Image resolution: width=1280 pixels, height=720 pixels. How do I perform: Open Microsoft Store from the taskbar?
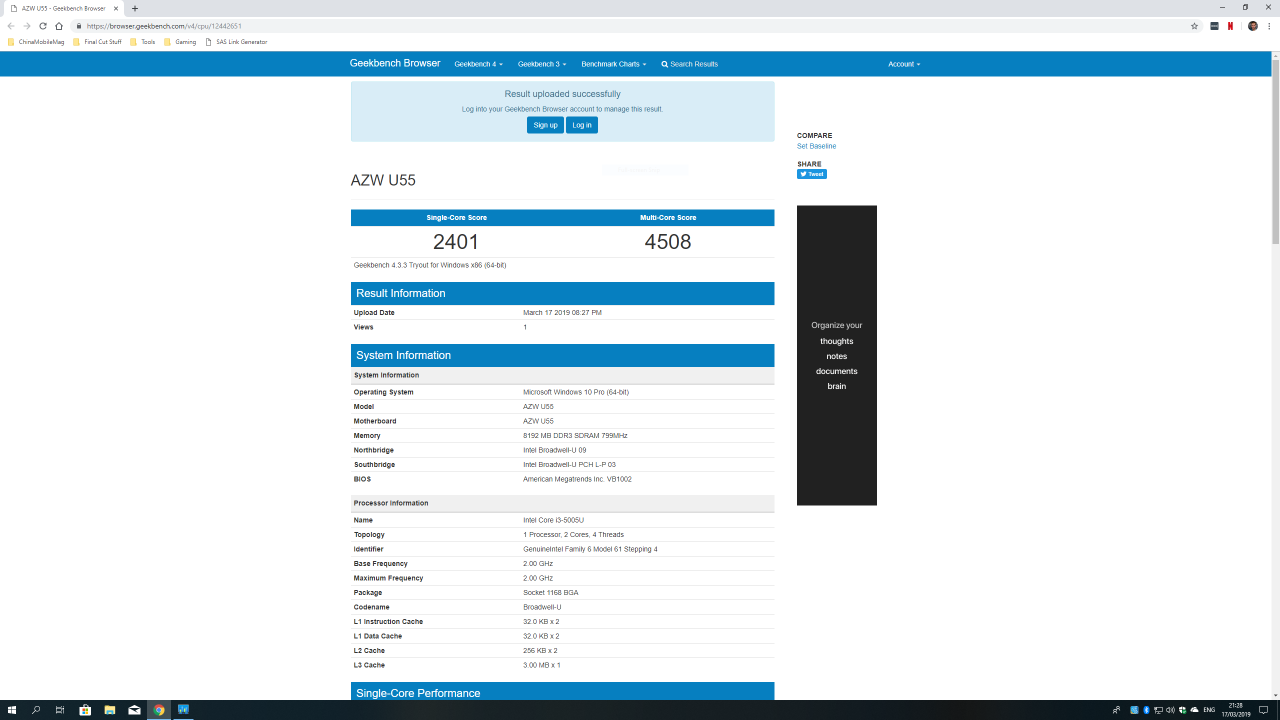click(x=85, y=710)
